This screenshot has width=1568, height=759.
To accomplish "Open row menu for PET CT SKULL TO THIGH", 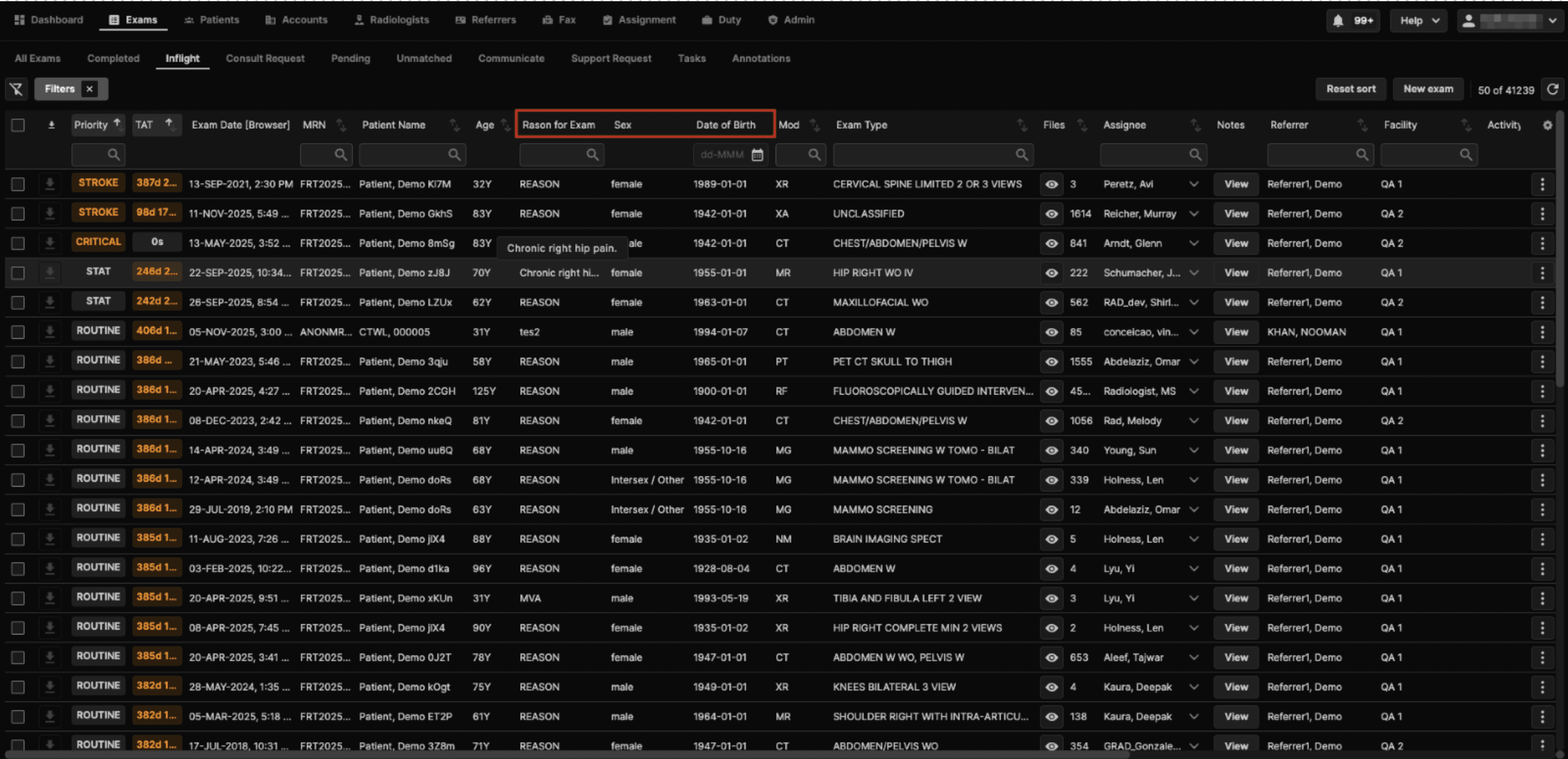I will coord(1542,362).
